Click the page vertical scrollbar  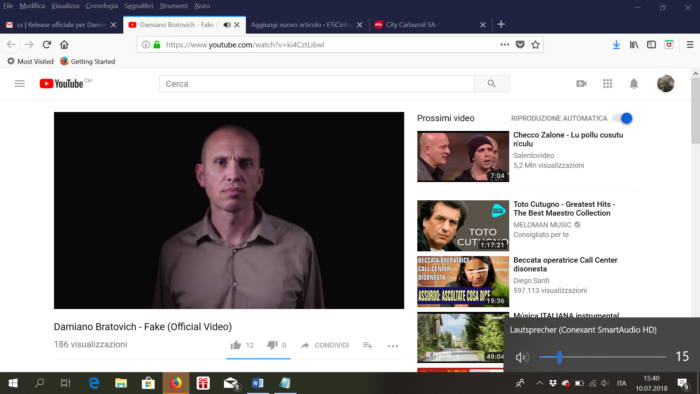[696, 111]
